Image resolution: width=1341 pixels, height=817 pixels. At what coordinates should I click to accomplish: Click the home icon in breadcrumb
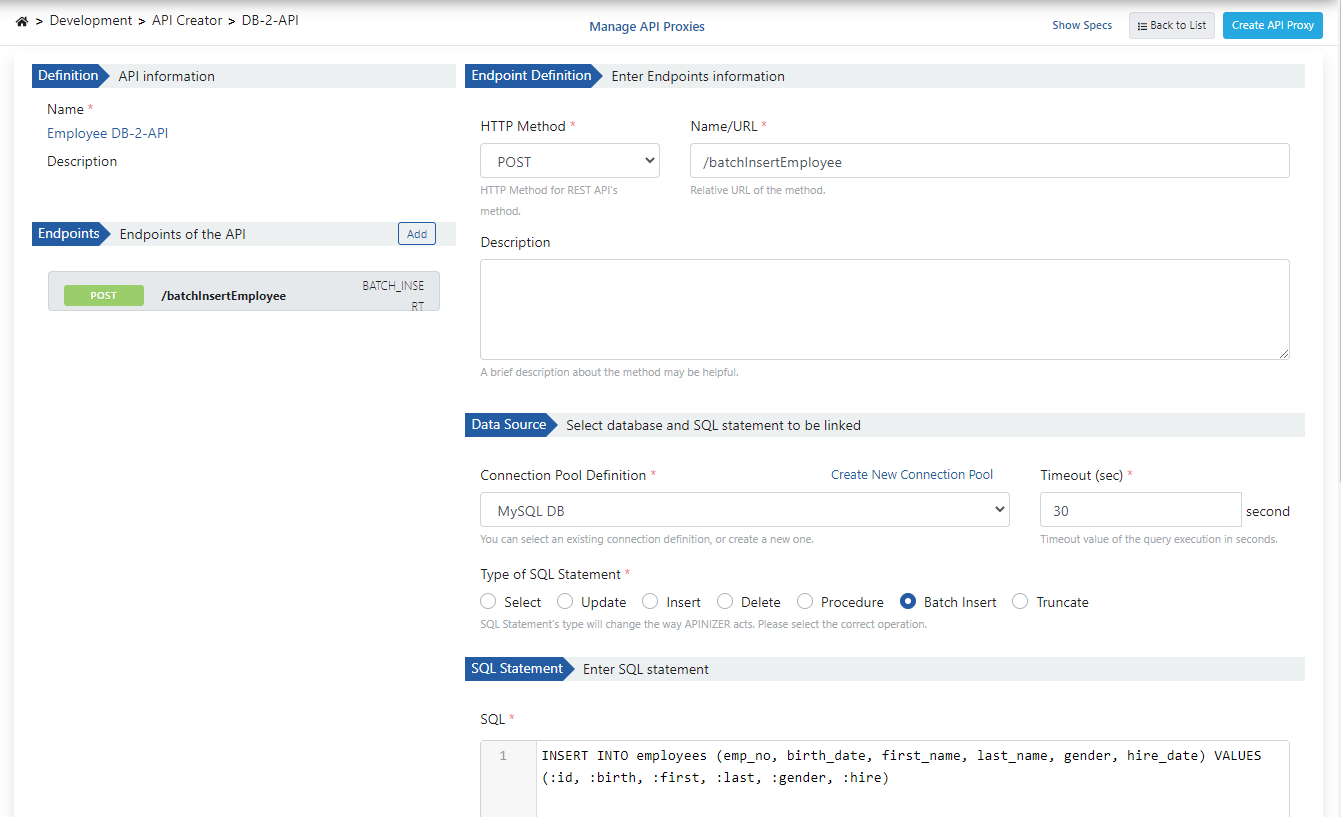point(22,21)
